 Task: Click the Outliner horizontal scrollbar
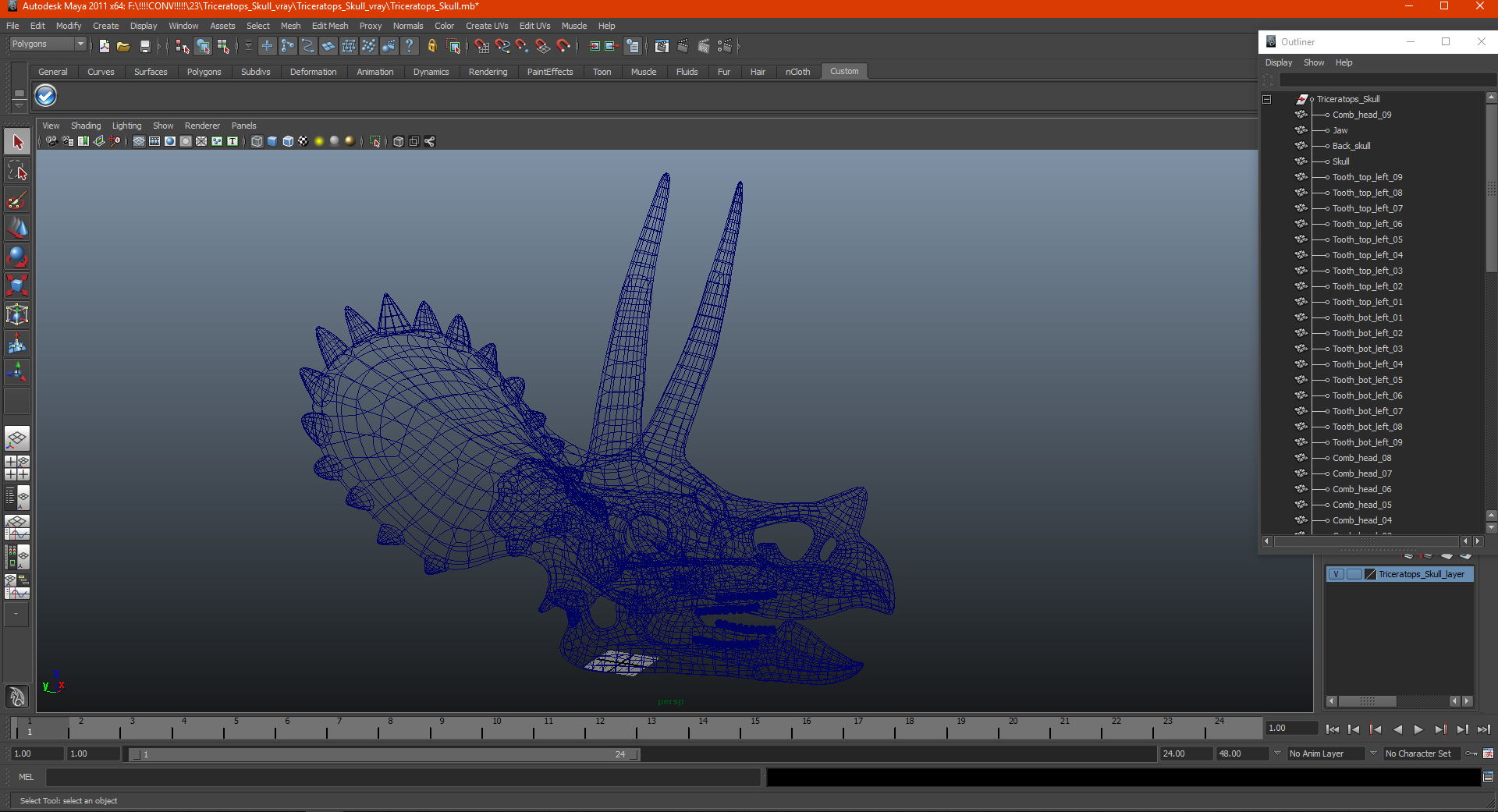click(1366, 541)
